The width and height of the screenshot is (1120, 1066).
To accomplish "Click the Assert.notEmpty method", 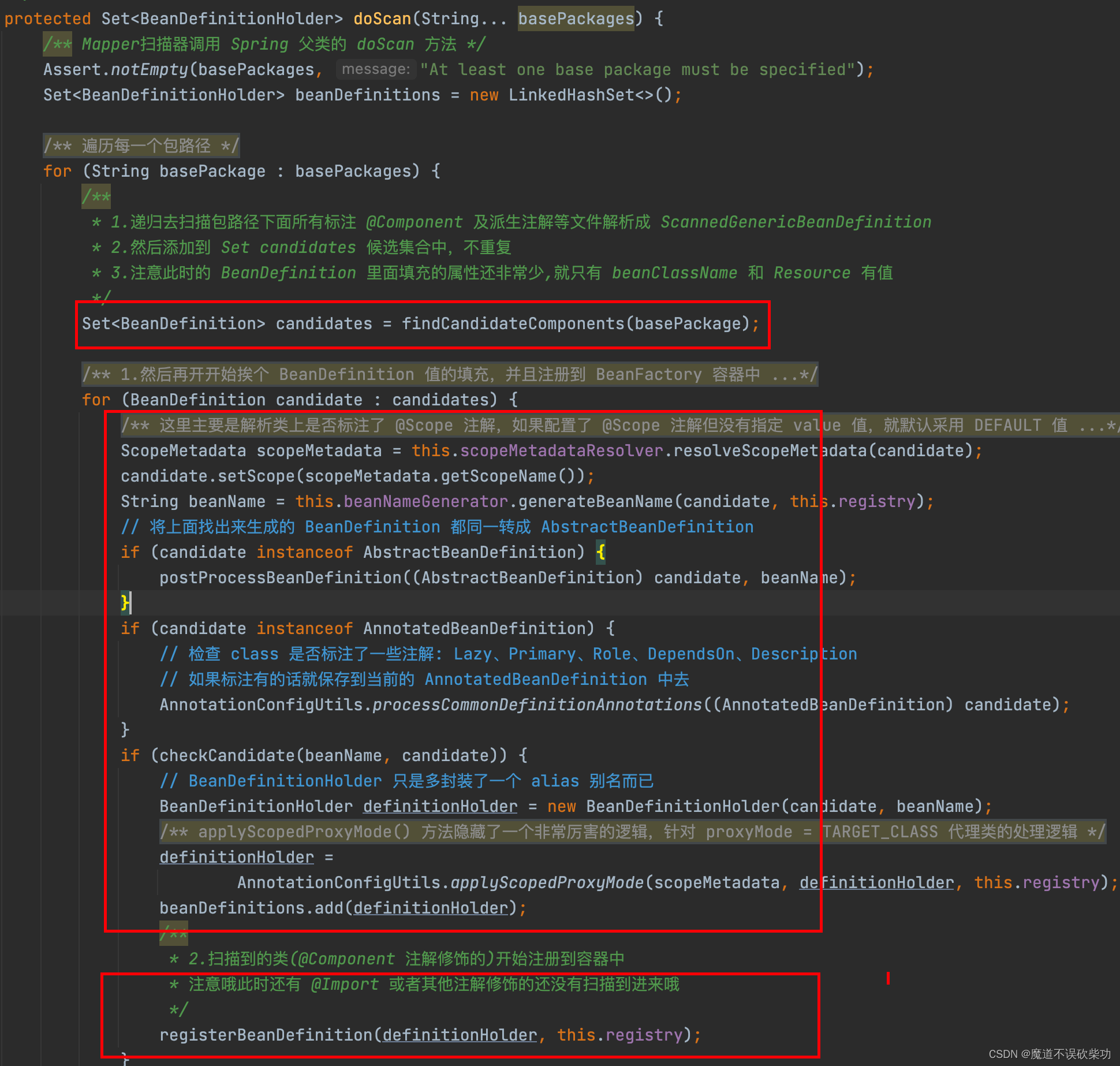I will click(149, 69).
